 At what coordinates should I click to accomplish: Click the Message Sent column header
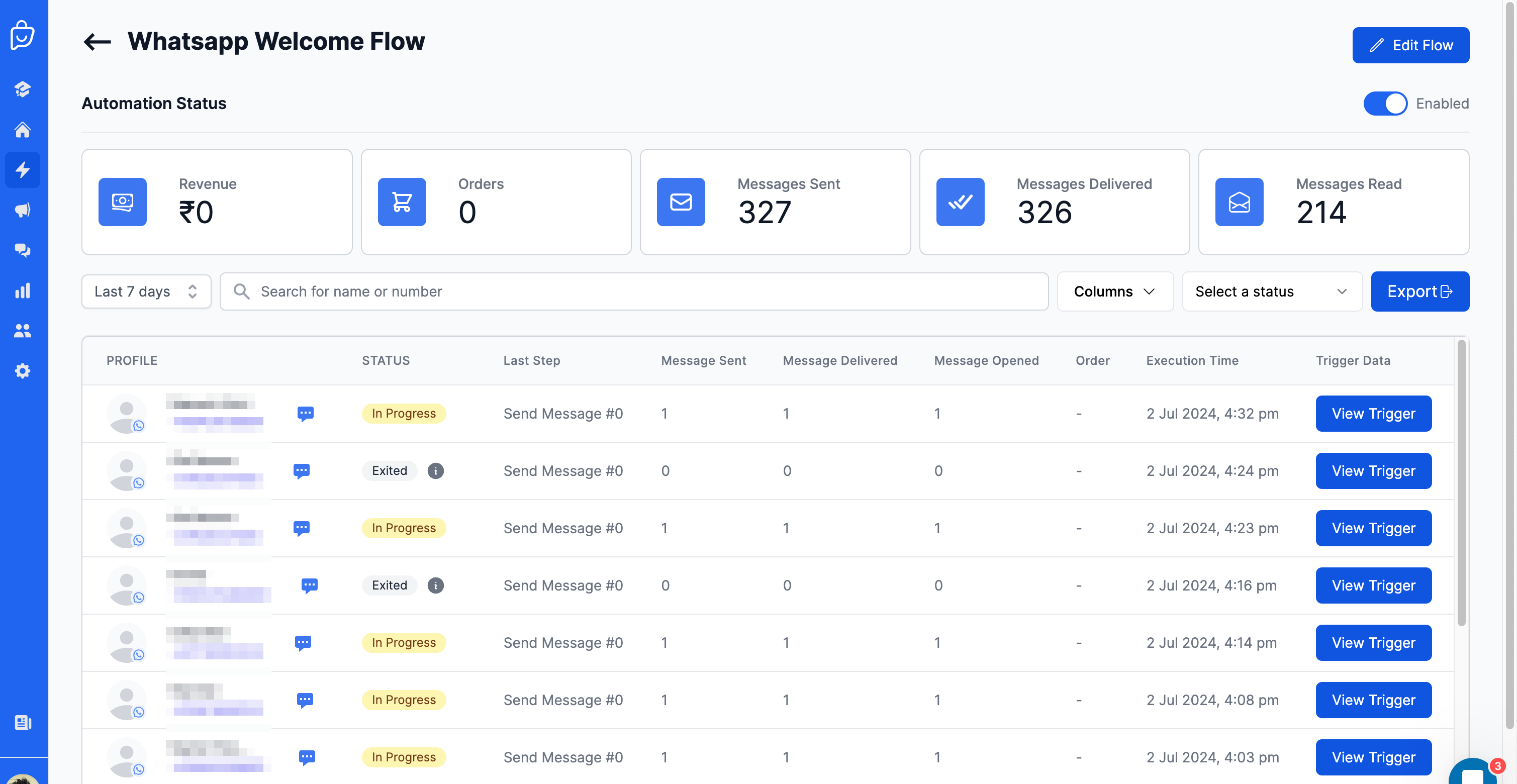[x=704, y=361]
